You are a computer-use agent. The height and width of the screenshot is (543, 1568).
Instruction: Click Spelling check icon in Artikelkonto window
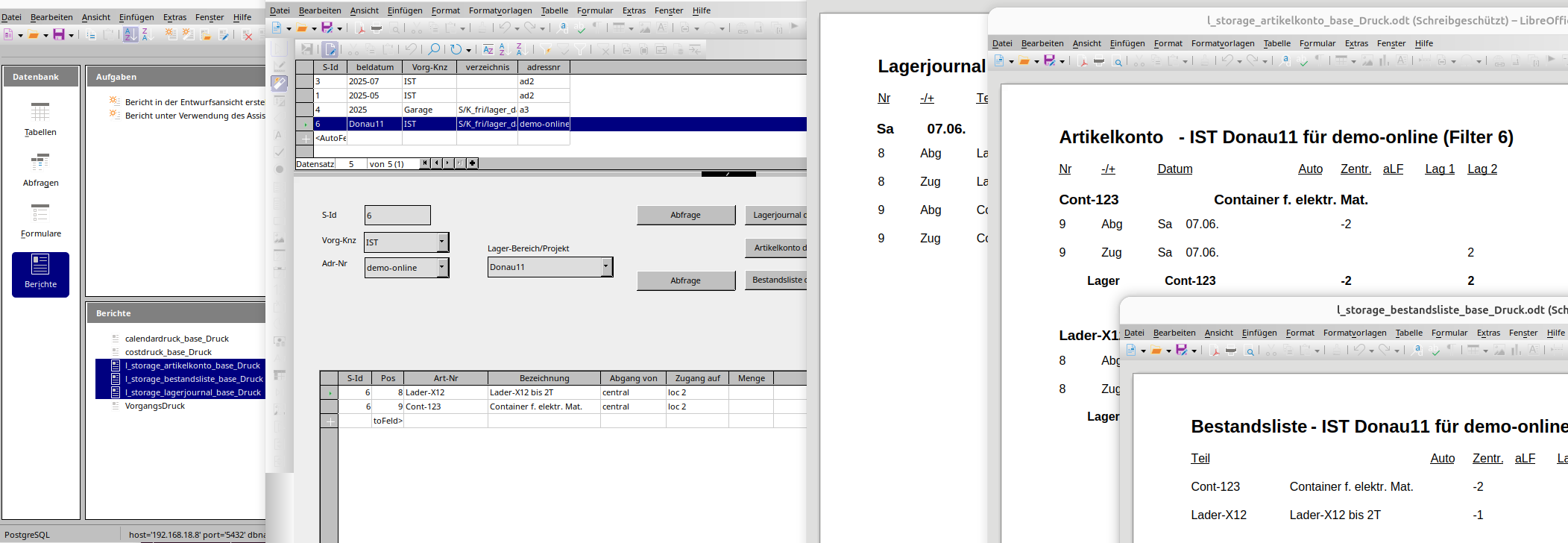click(x=1303, y=61)
